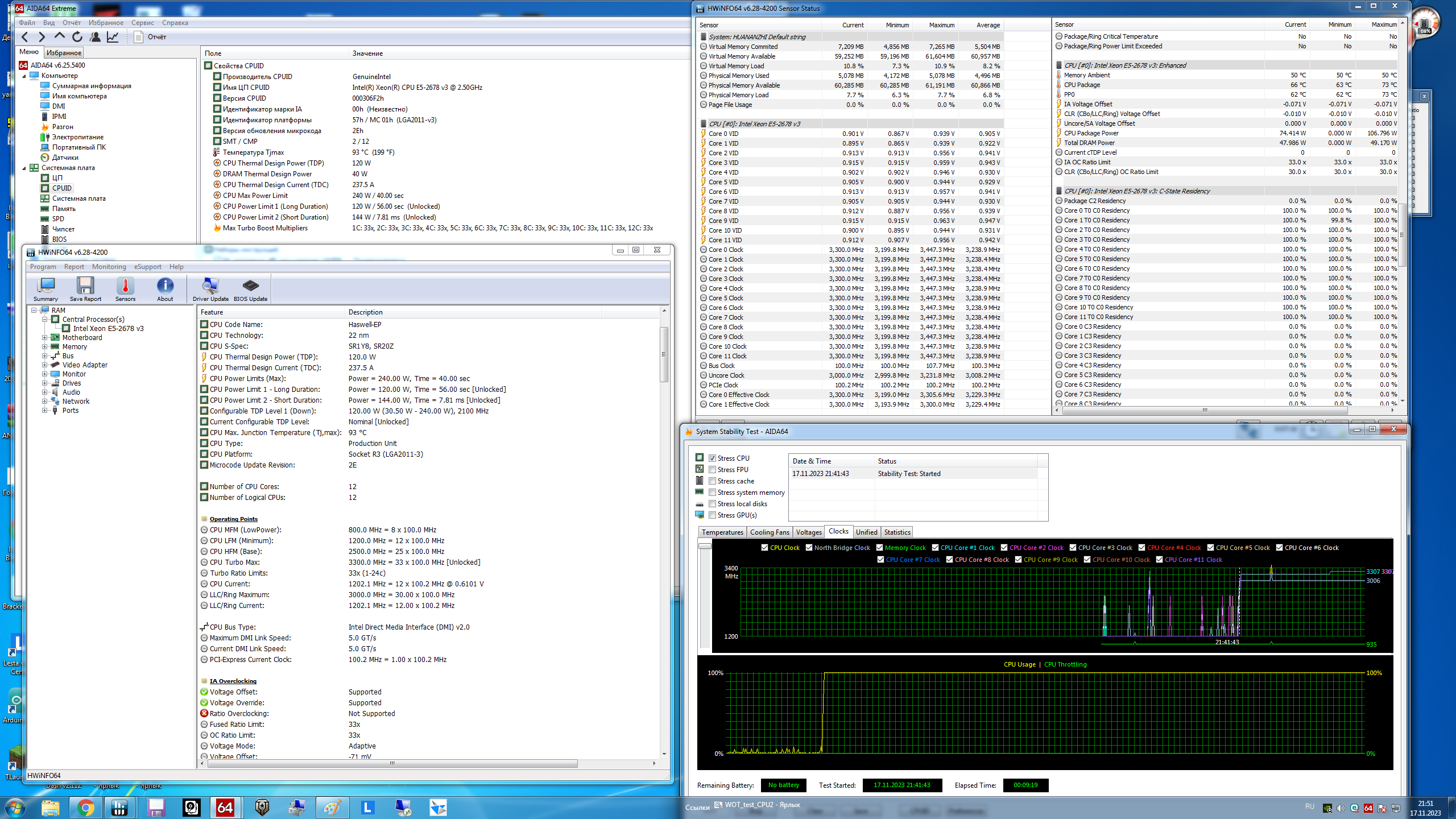This screenshot has height=819, width=1456.
Task: Switch to the Temperatures tab
Action: [722, 532]
